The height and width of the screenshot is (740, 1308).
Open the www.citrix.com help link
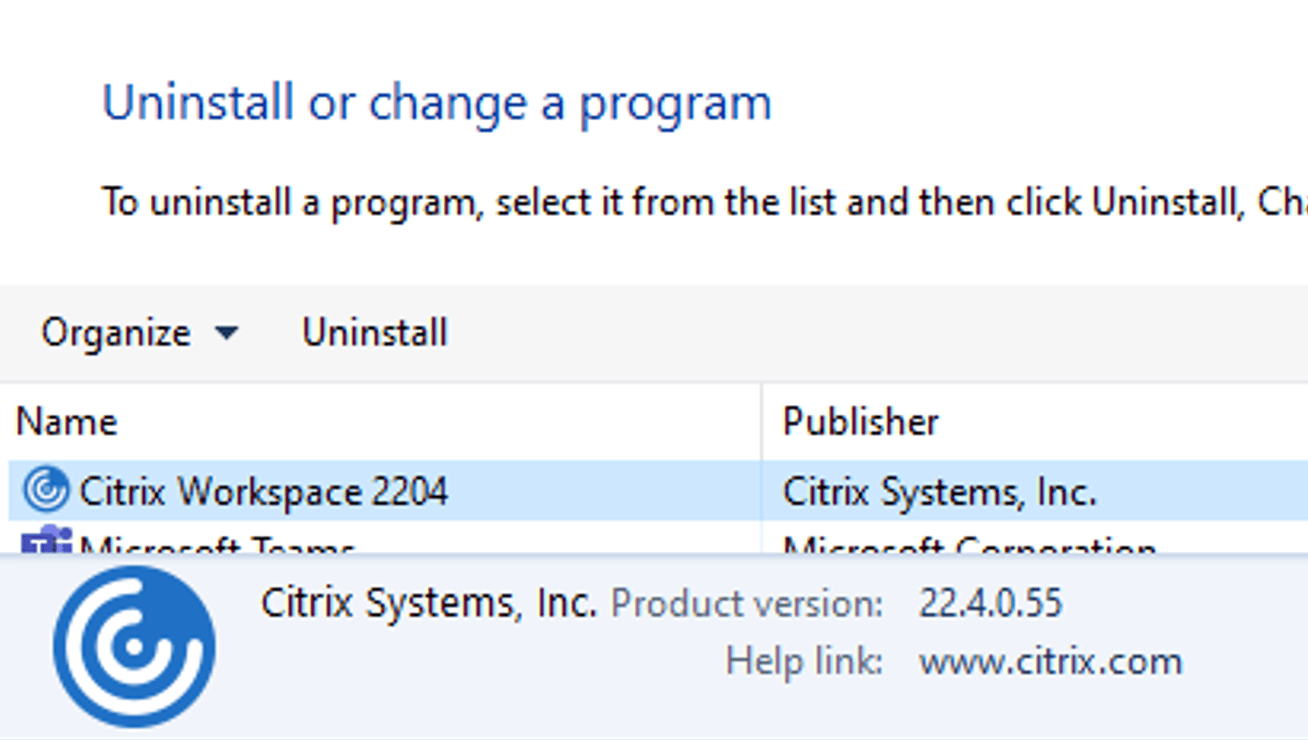(x=1050, y=662)
